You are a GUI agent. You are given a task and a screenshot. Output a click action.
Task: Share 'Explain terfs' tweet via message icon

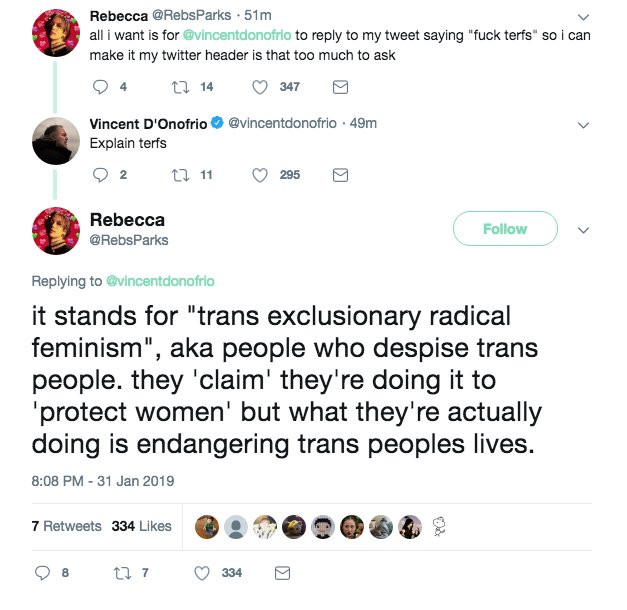coord(340,175)
